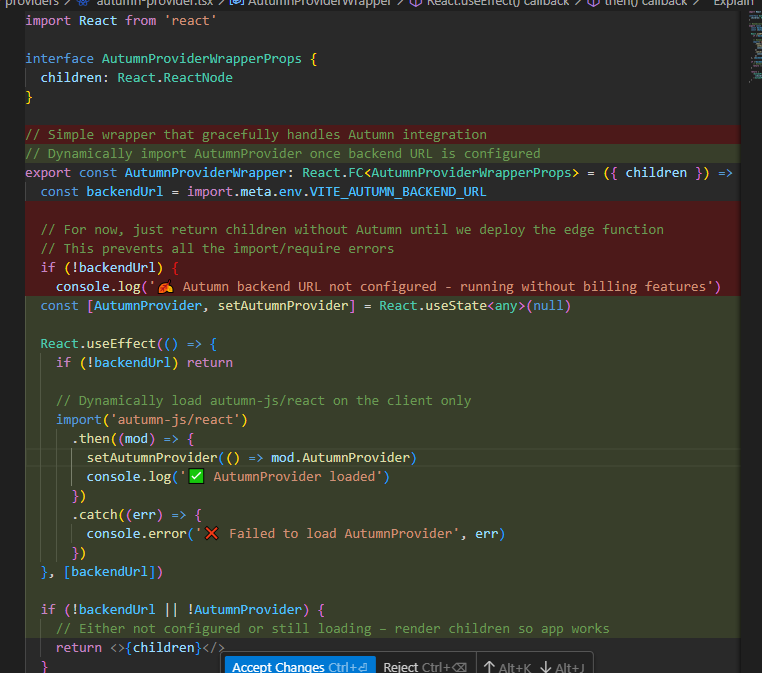Screen dimensions: 762x673
Task: Click the green checkmark emoji in console.log
Action: (196, 476)
